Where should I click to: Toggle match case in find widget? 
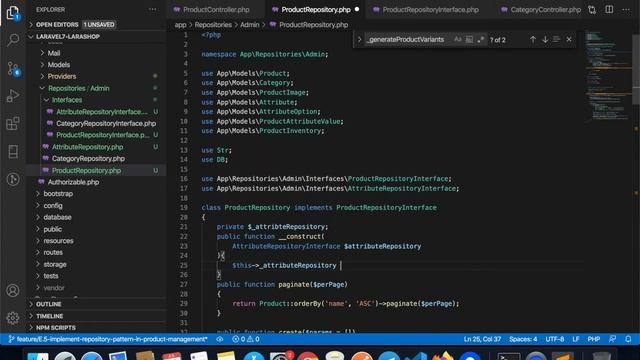point(458,40)
